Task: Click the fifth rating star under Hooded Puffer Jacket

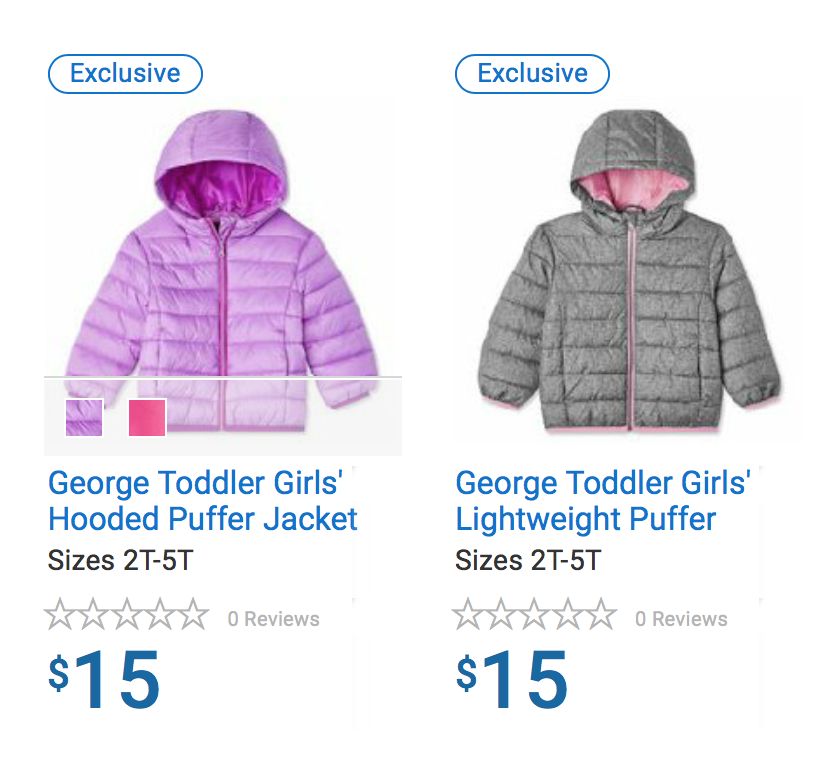Action: (191, 615)
